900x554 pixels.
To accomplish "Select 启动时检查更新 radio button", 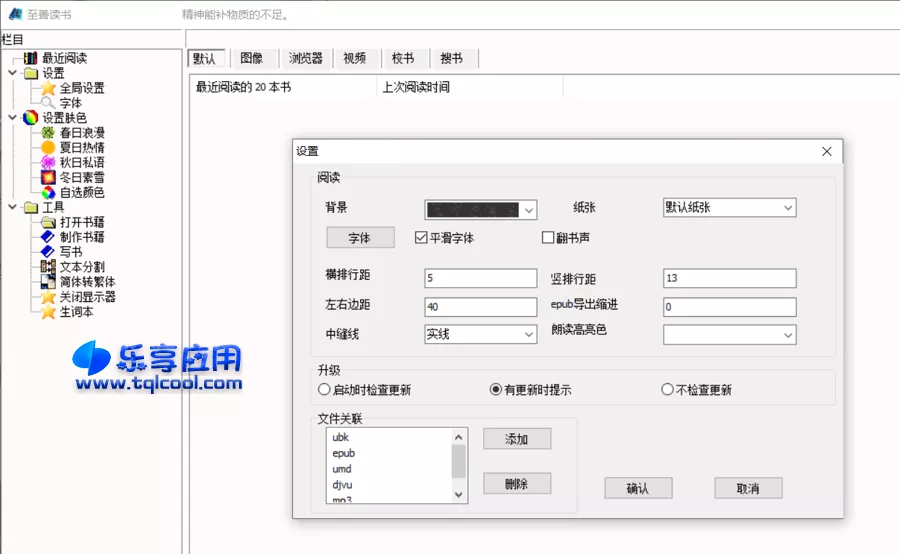I will [324, 389].
